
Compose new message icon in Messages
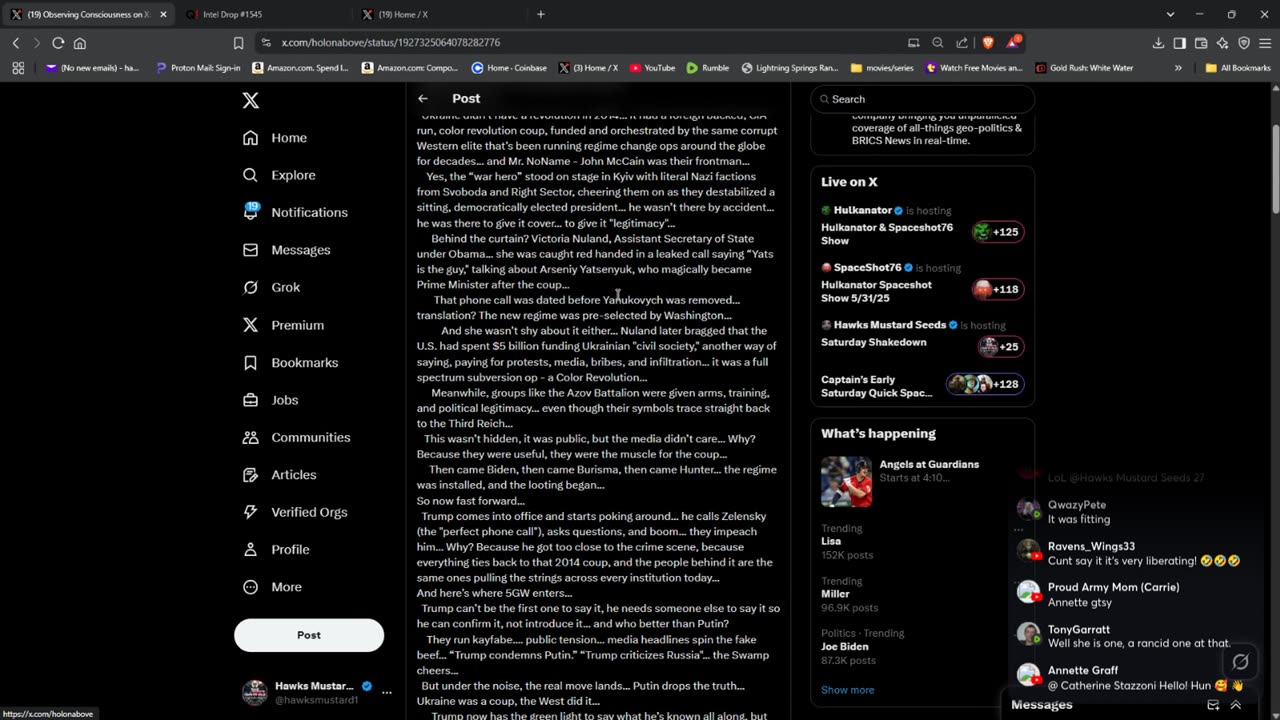coord(1213,705)
